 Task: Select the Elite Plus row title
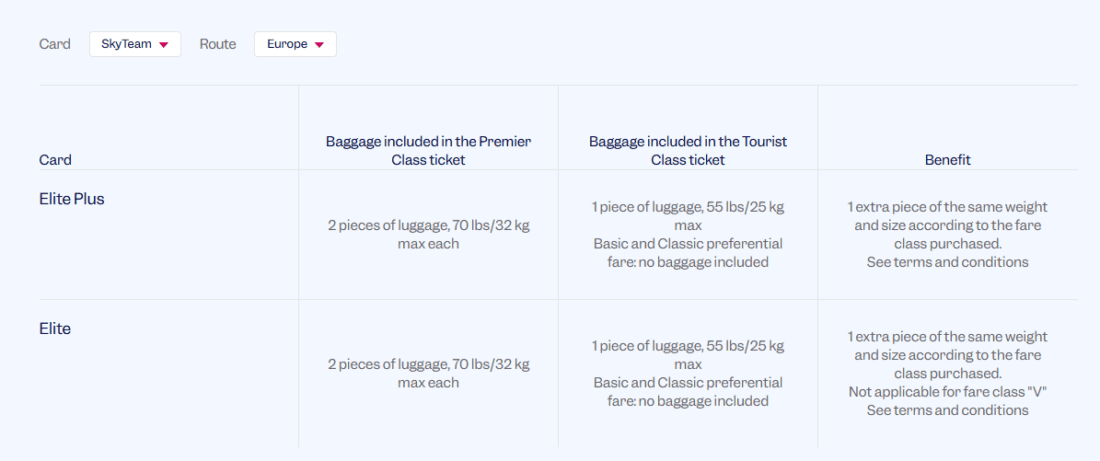pyautogui.click(x=72, y=199)
